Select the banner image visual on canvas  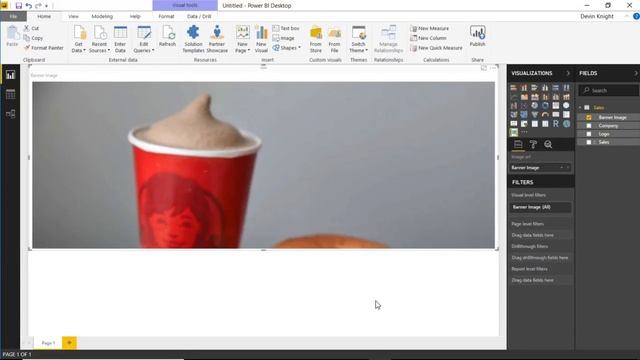click(x=263, y=165)
